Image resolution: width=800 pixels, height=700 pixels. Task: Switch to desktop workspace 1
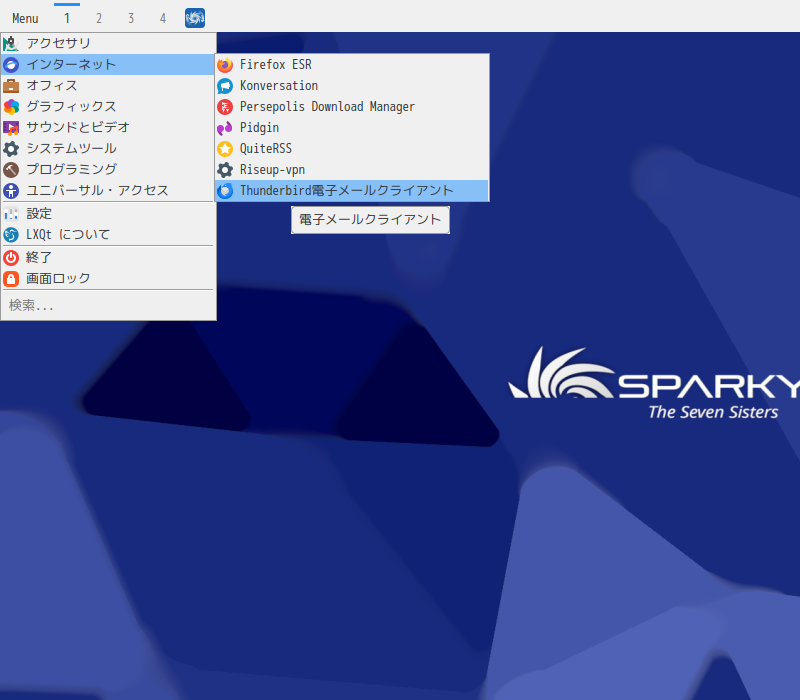[67, 18]
